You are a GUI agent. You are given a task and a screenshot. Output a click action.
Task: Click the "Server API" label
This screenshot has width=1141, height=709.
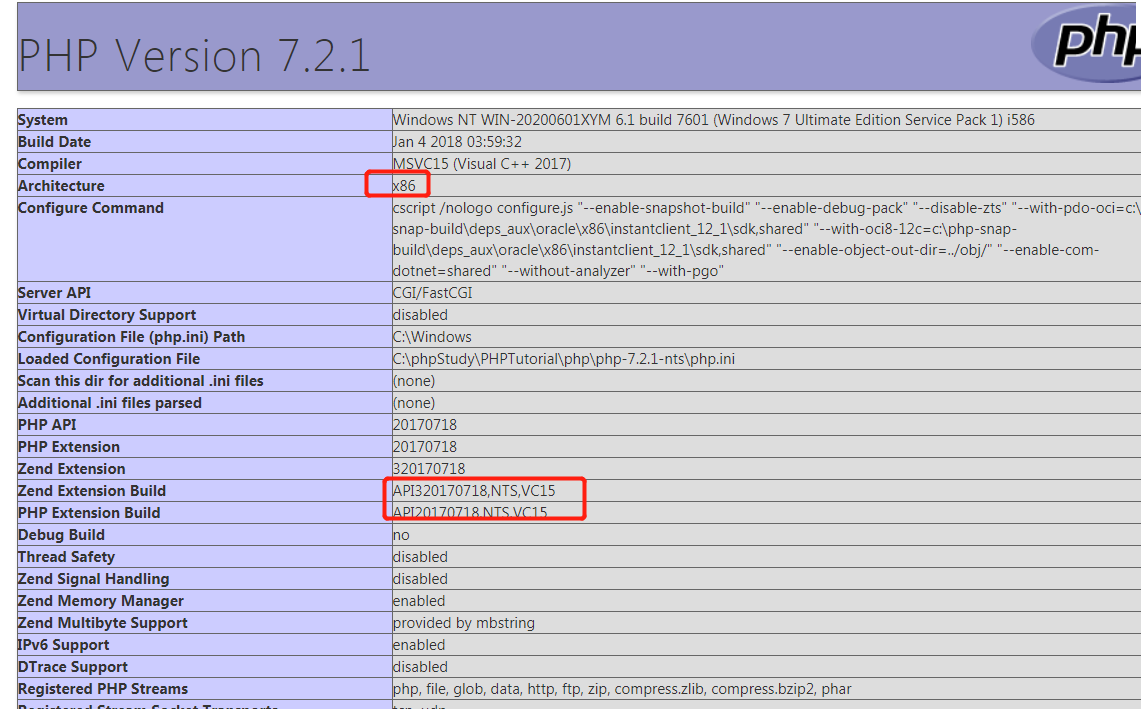tap(55, 293)
